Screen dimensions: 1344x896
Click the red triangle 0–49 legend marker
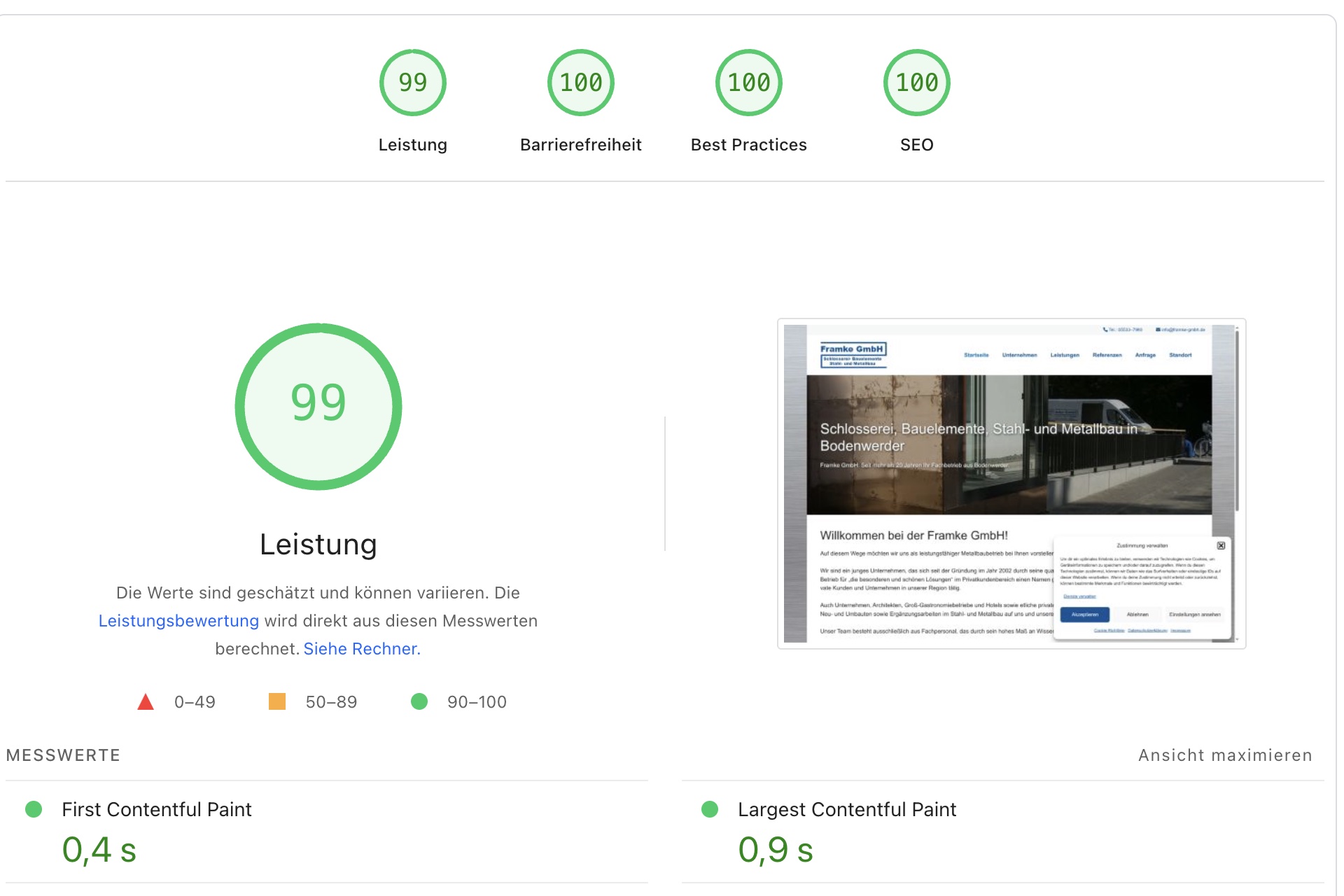point(146,701)
